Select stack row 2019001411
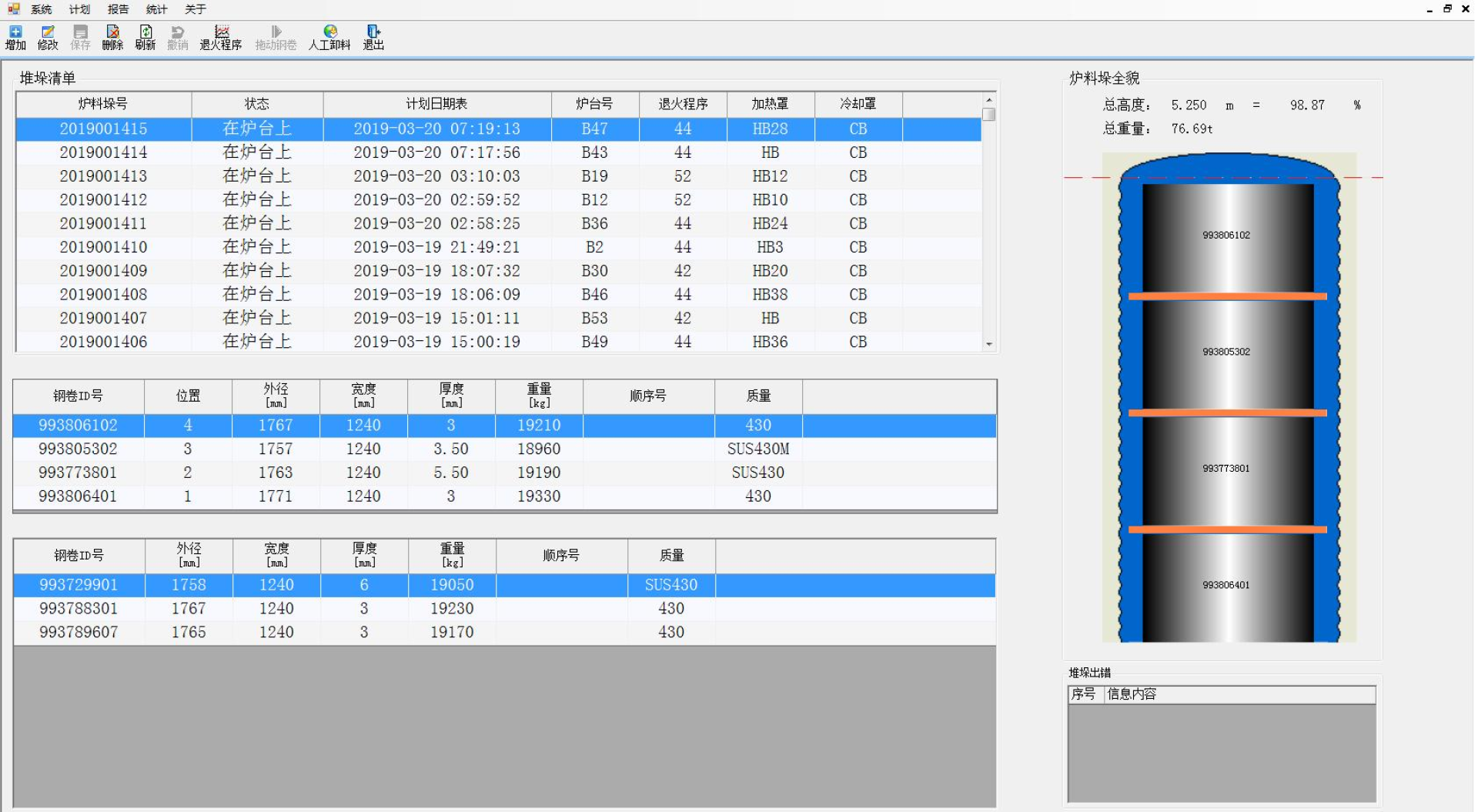This screenshot has height=812, width=1478. [498, 223]
